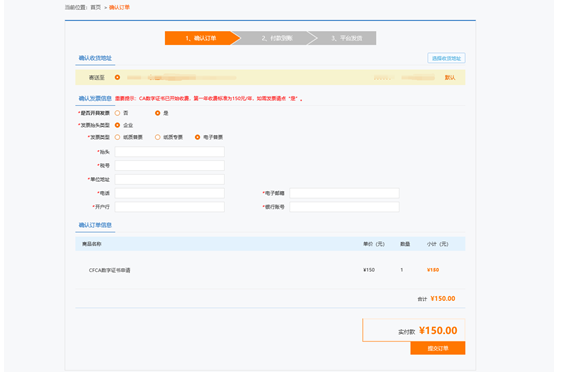
Task: Click the 默认 label on address row
Action: point(450,78)
